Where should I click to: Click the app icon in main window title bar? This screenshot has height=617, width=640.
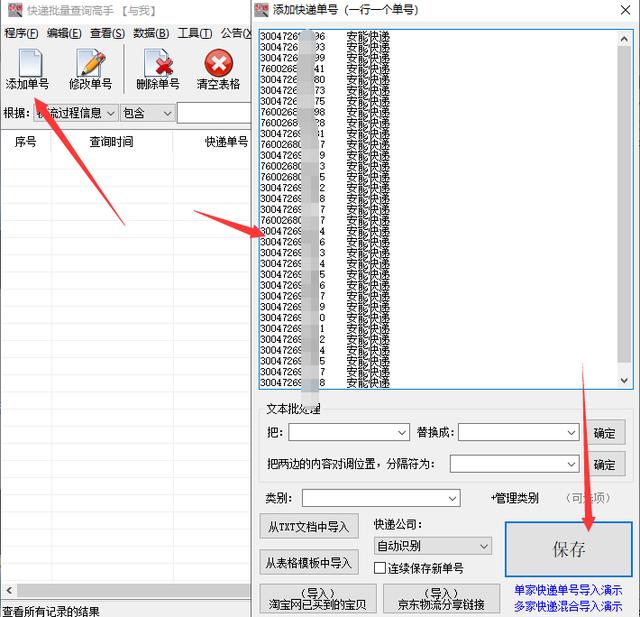[15, 10]
